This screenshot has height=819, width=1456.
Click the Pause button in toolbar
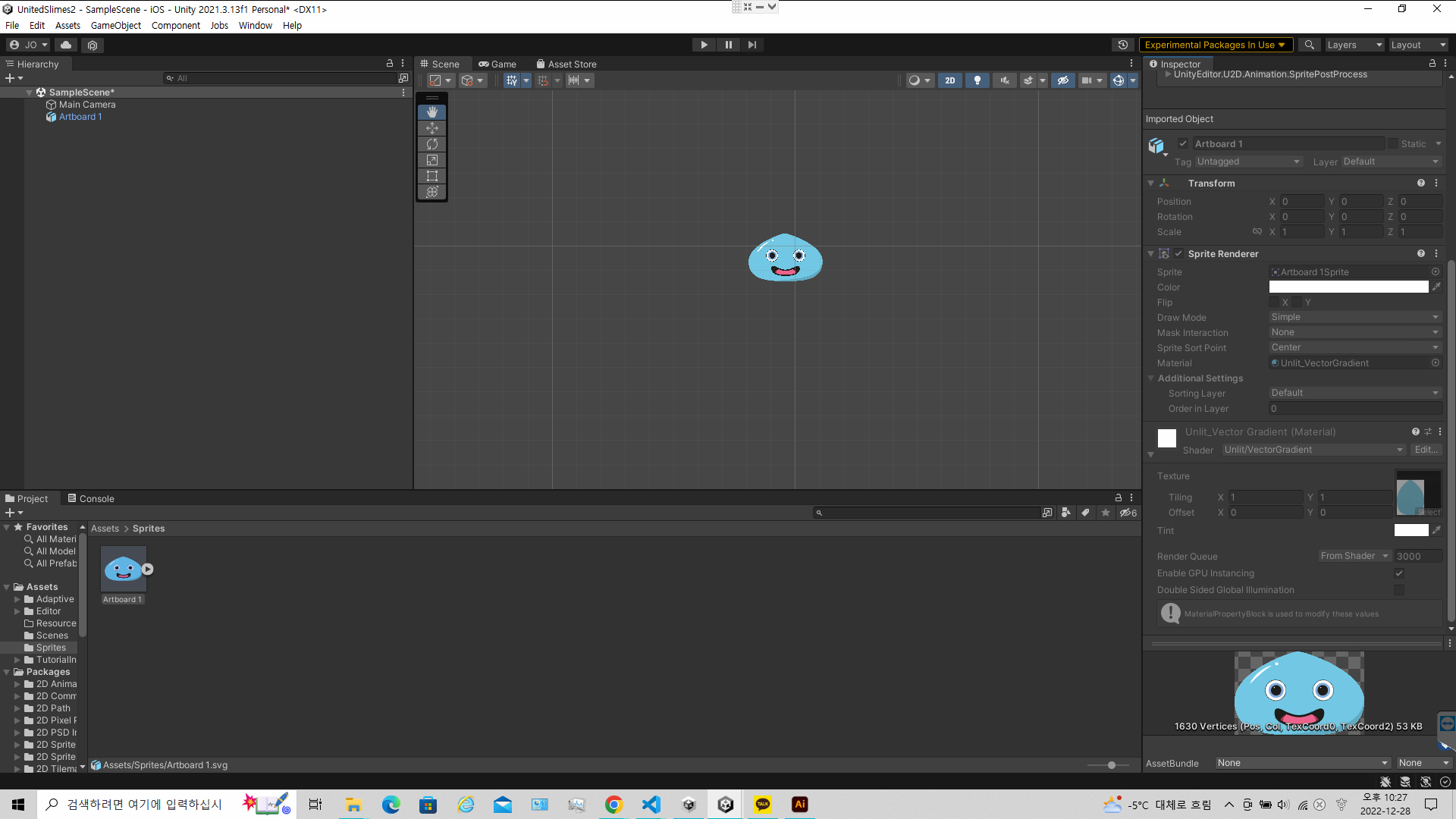coord(728,44)
